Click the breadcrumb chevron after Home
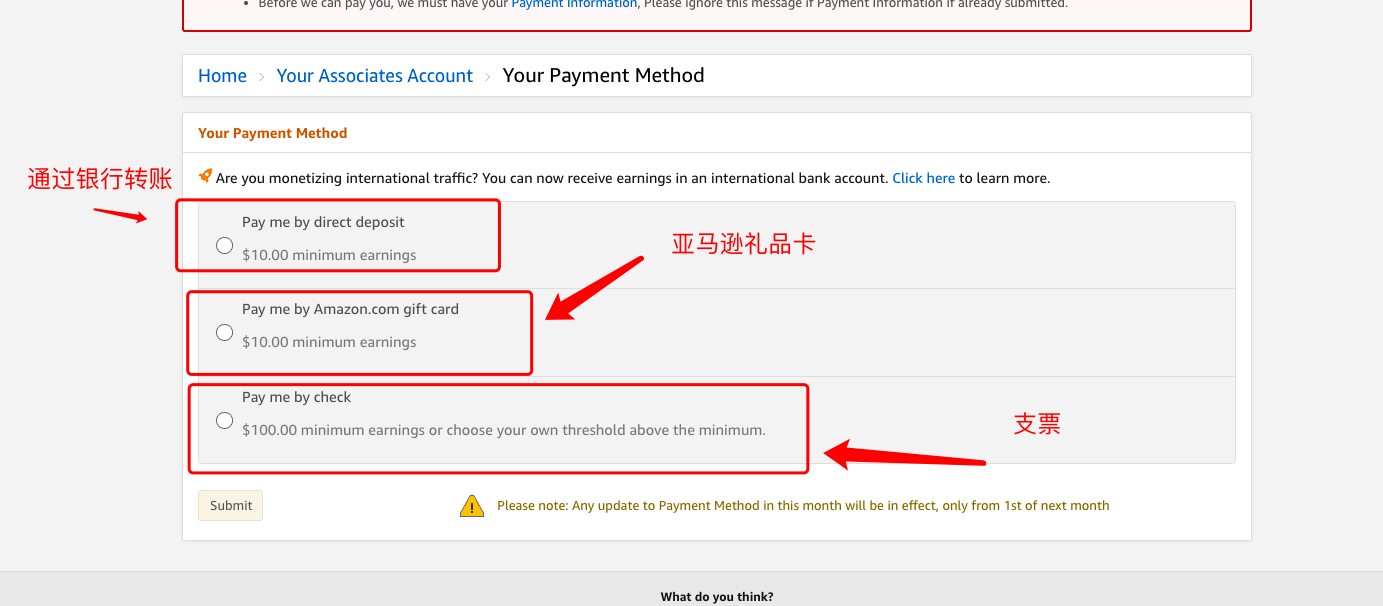Viewport: 1383px width, 606px height. click(x=262, y=77)
